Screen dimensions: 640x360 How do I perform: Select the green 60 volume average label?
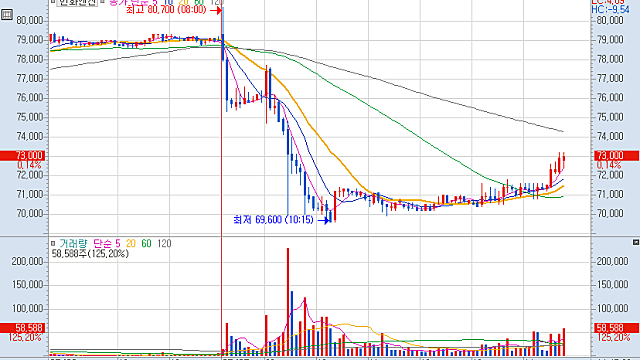(x=146, y=244)
